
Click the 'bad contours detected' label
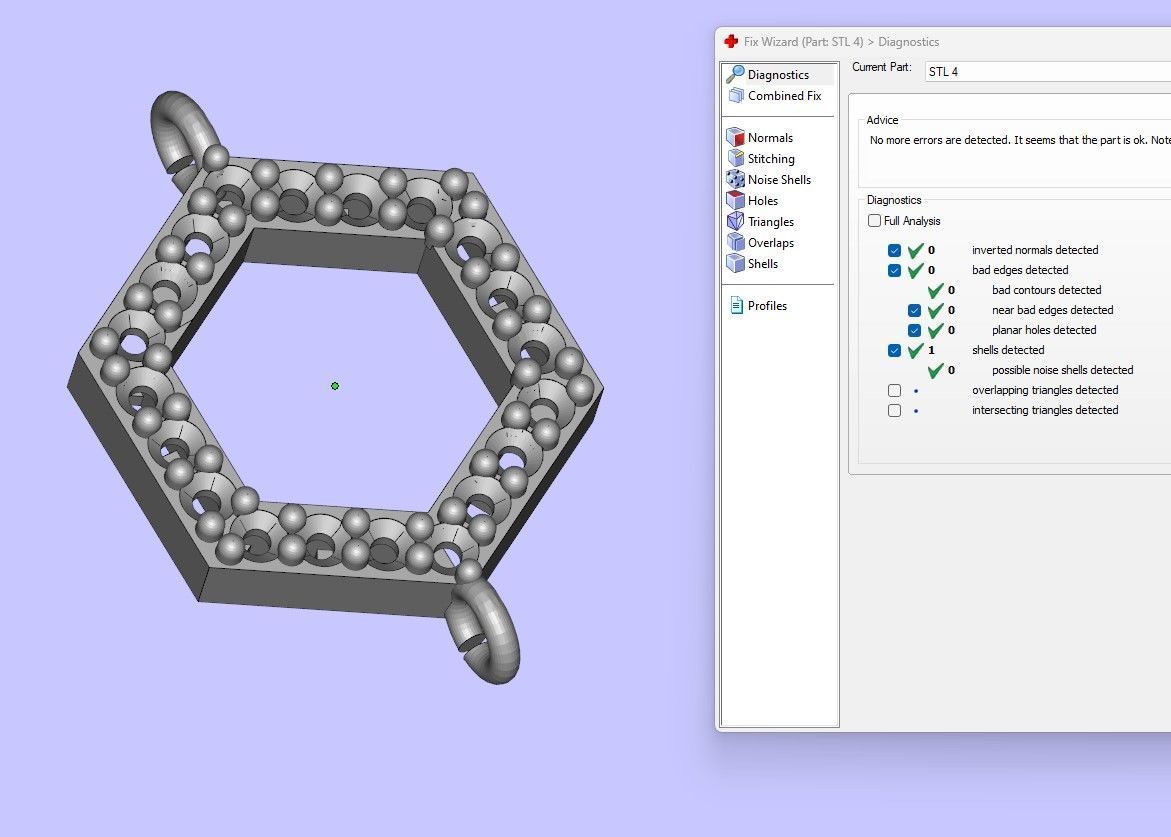pos(1046,290)
